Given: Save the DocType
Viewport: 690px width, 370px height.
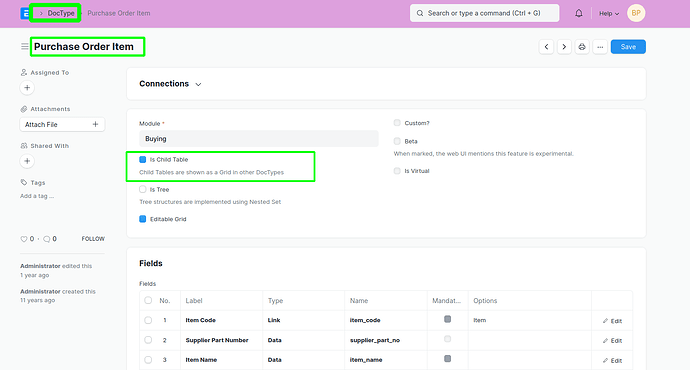Looking at the screenshot, I should pyautogui.click(x=628, y=47).
